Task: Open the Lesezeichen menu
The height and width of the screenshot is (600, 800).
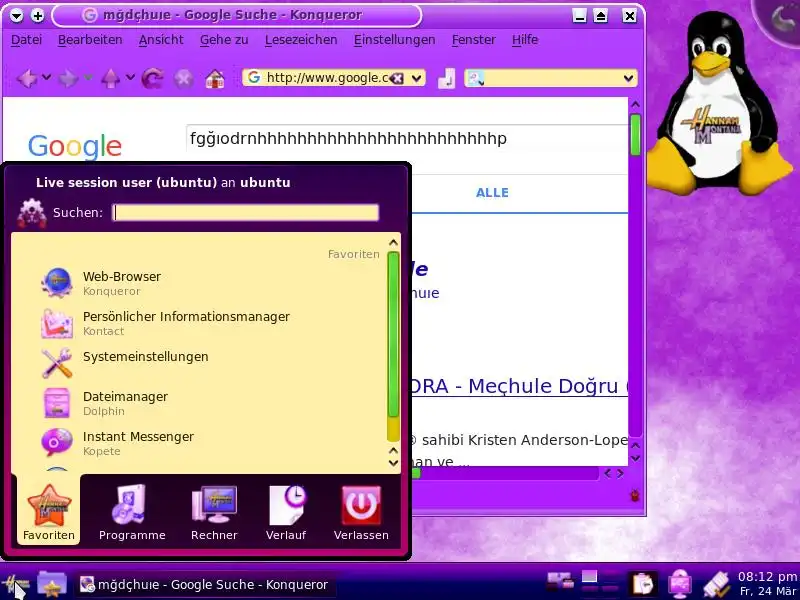Action: 301,40
